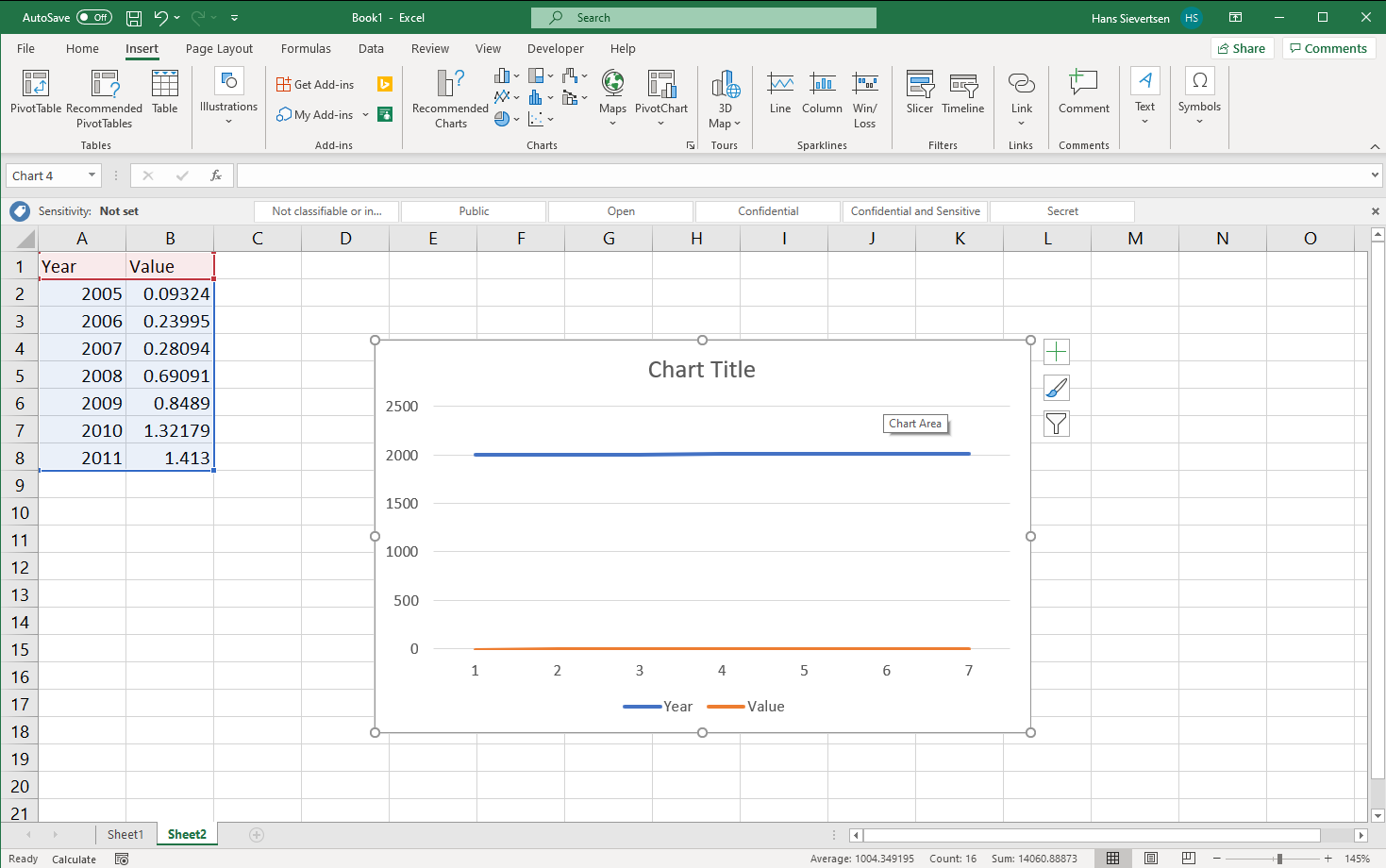Open Customize Quick Access Toolbar dropdown
The height and width of the screenshot is (868, 1386).
235,18
